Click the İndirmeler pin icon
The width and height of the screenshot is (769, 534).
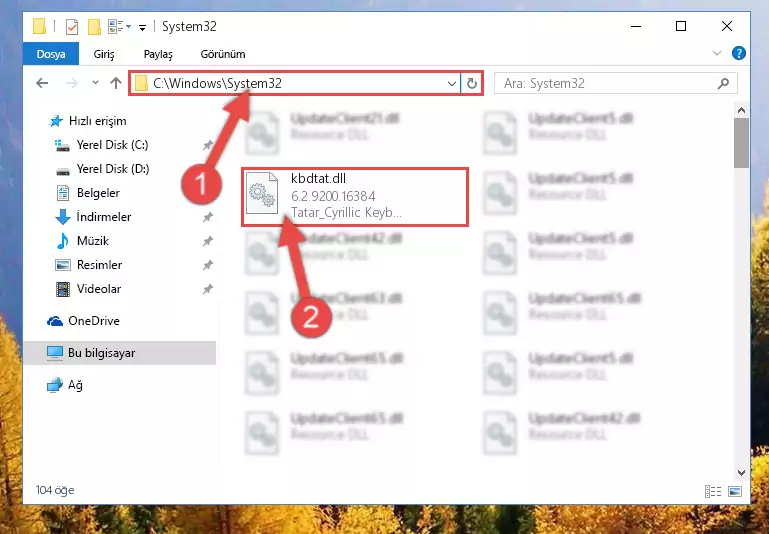(207, 217)
